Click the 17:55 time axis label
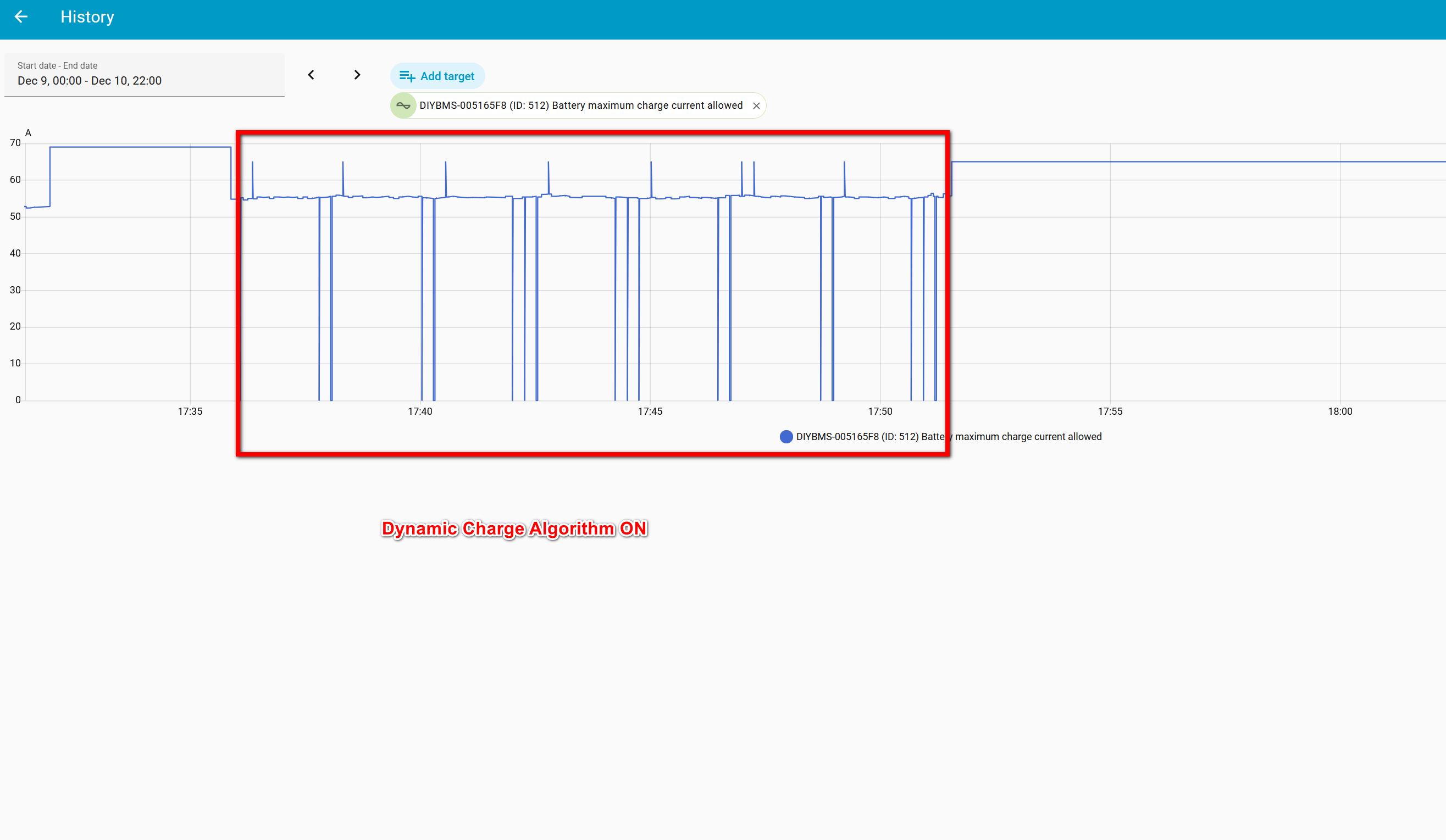This screenshot has width=1446, height=840. 1110,411
